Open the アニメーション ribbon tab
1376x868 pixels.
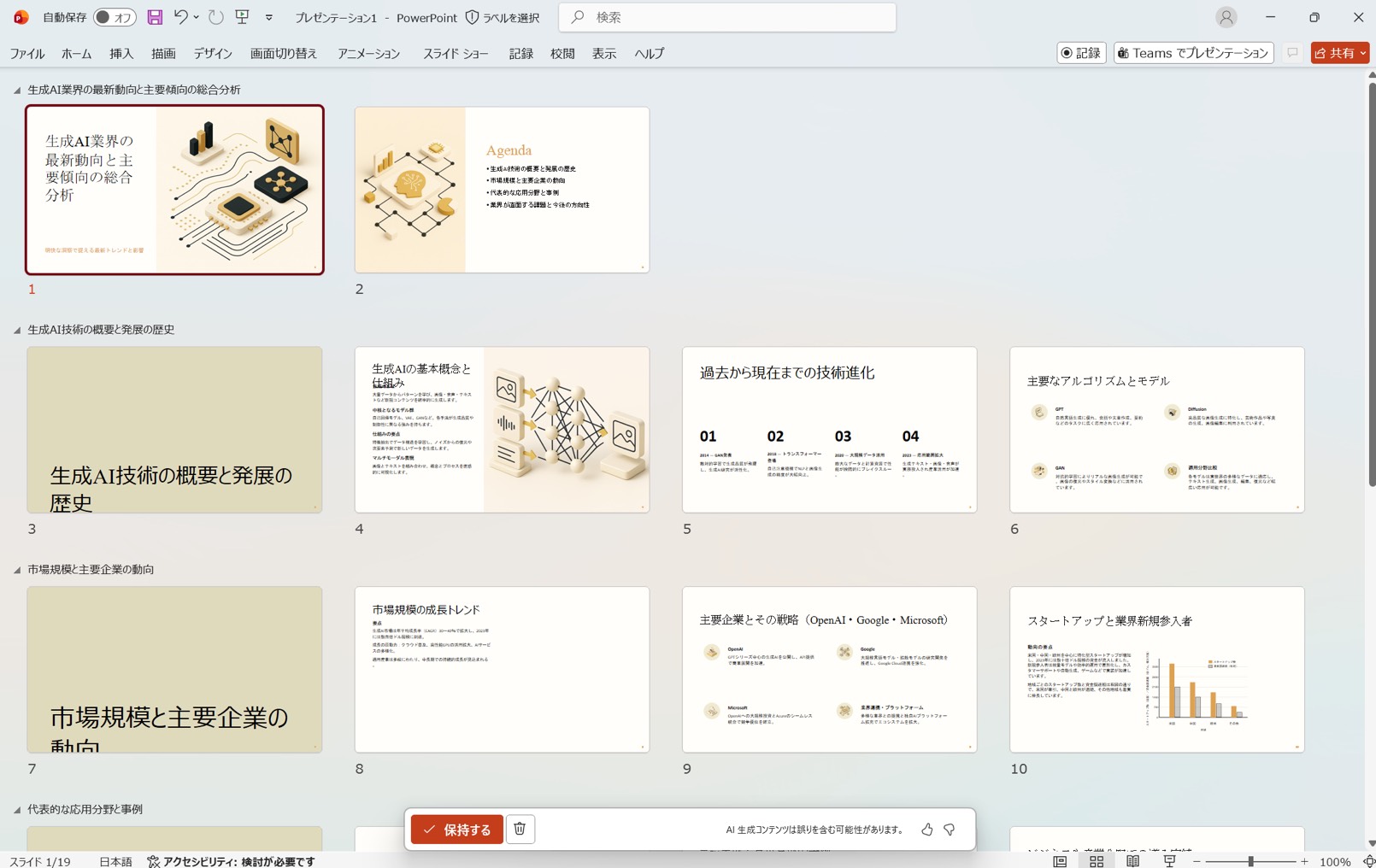point(368,53)
